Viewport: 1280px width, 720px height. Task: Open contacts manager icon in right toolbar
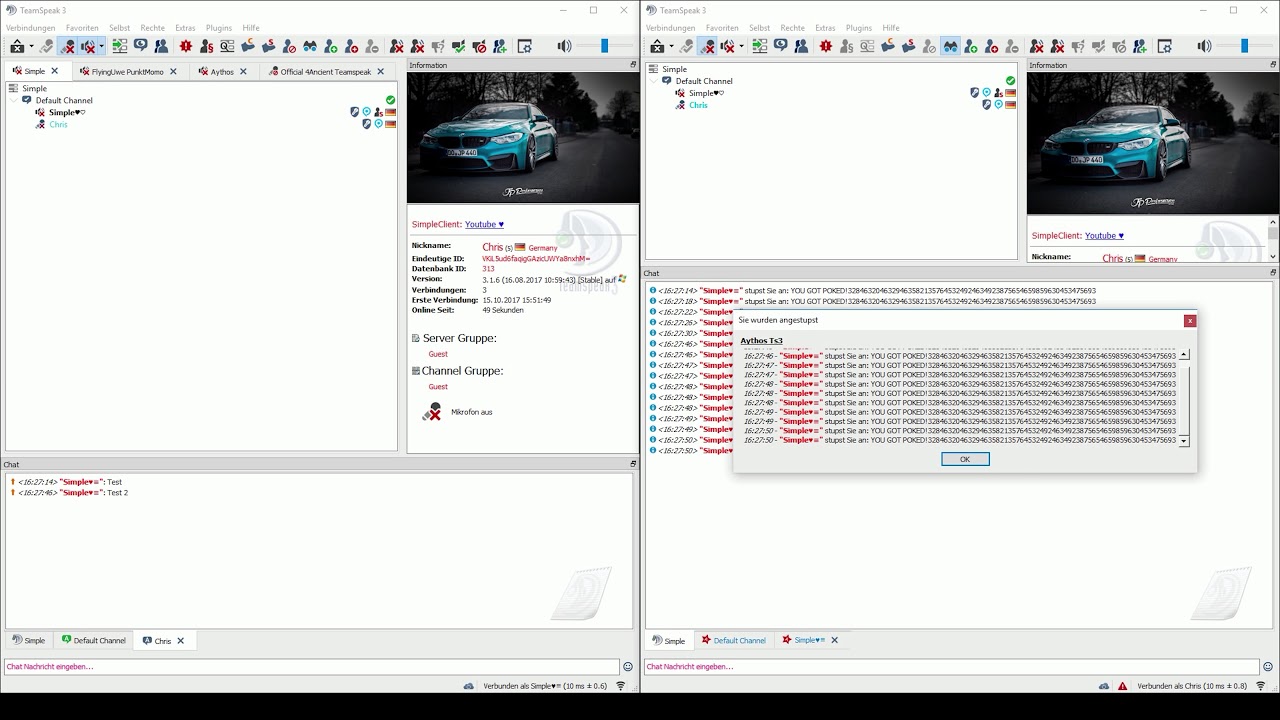coord(801,46)
